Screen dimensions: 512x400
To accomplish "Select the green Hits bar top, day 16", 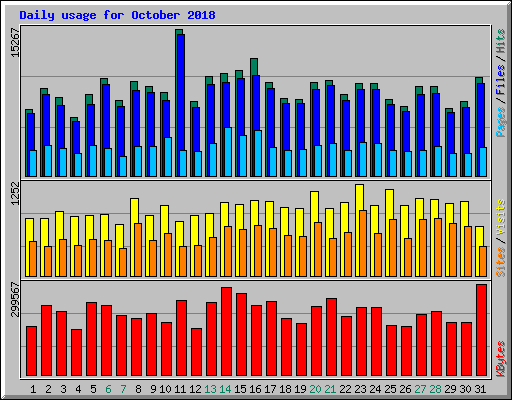I will [254, 67].
